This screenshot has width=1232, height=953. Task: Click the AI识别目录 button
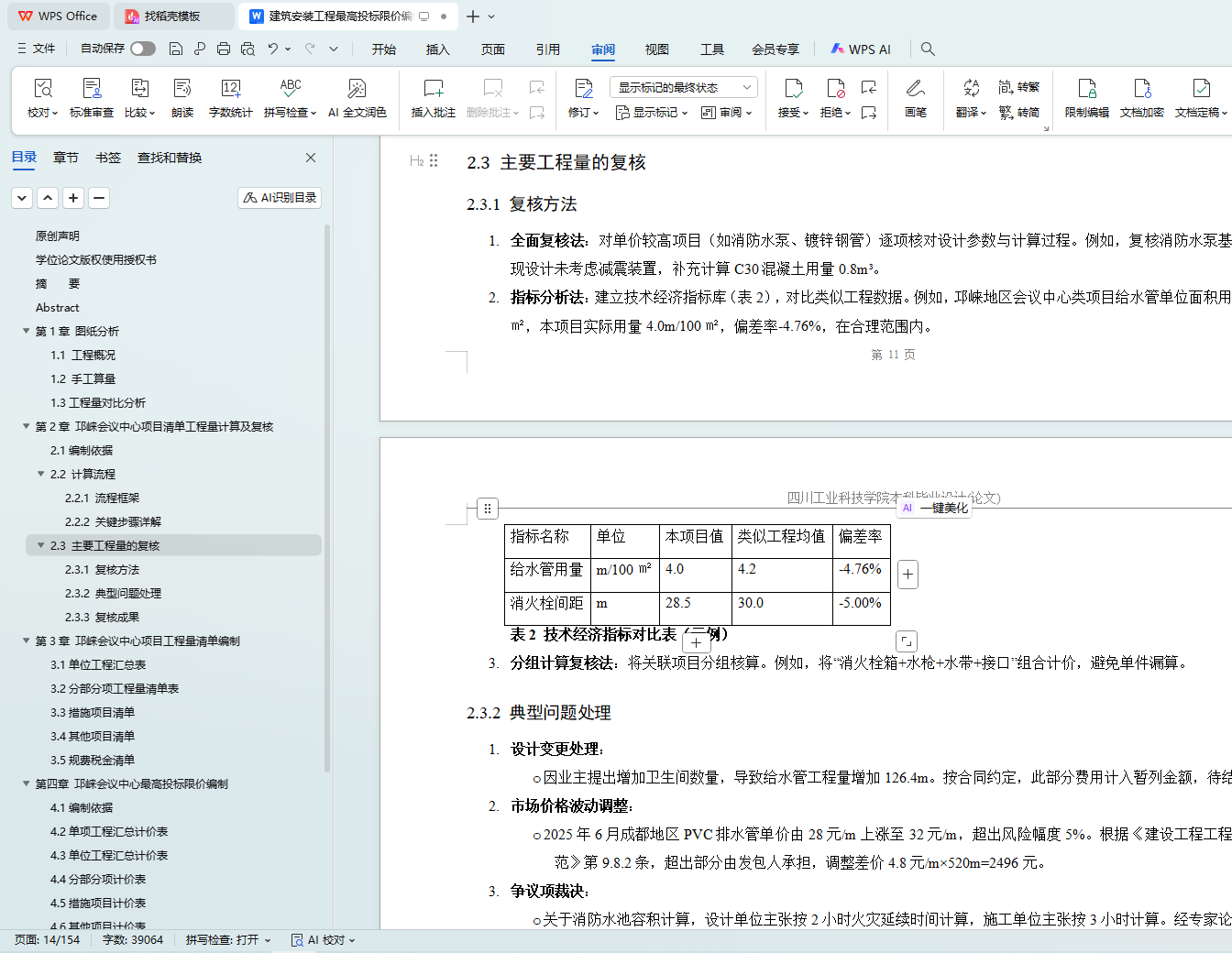tap(280, 197)
